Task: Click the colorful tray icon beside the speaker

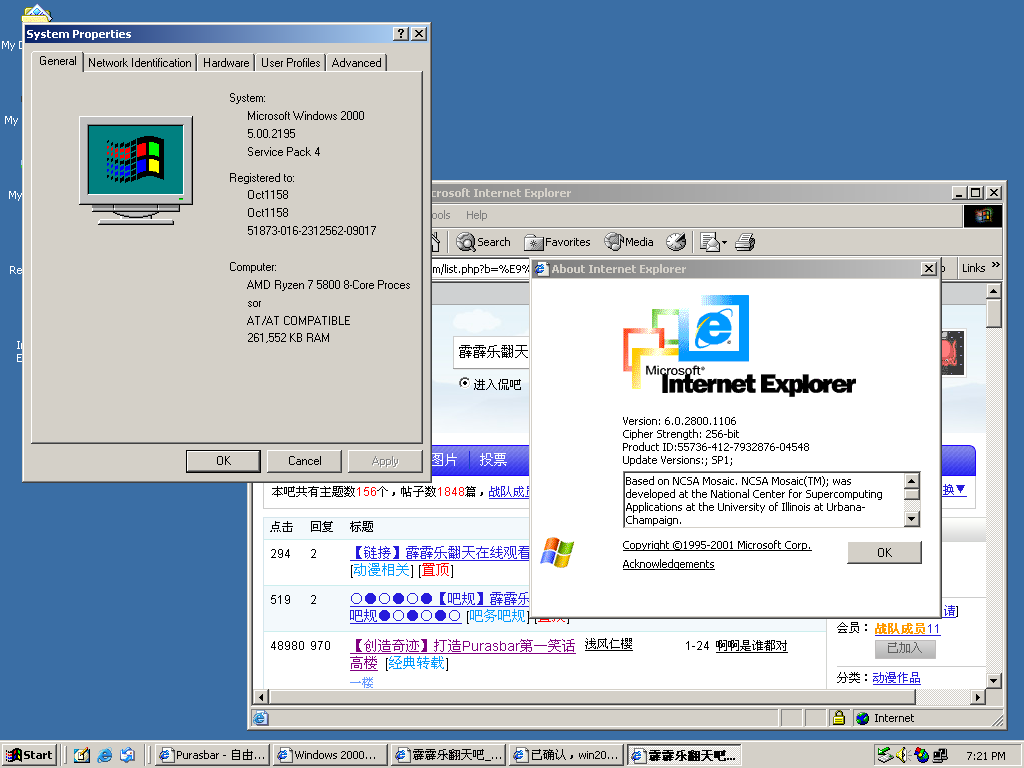Action: pos(921,755)
